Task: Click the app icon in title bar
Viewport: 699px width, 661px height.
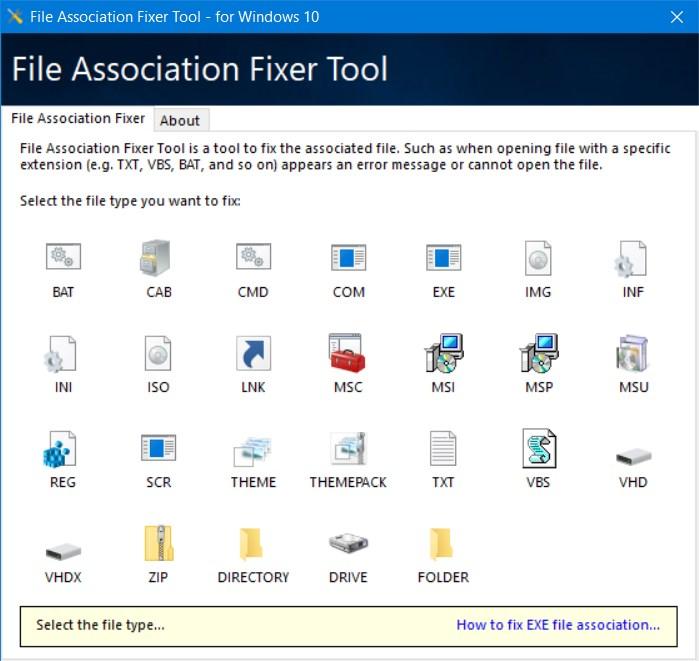Action: 15,16
